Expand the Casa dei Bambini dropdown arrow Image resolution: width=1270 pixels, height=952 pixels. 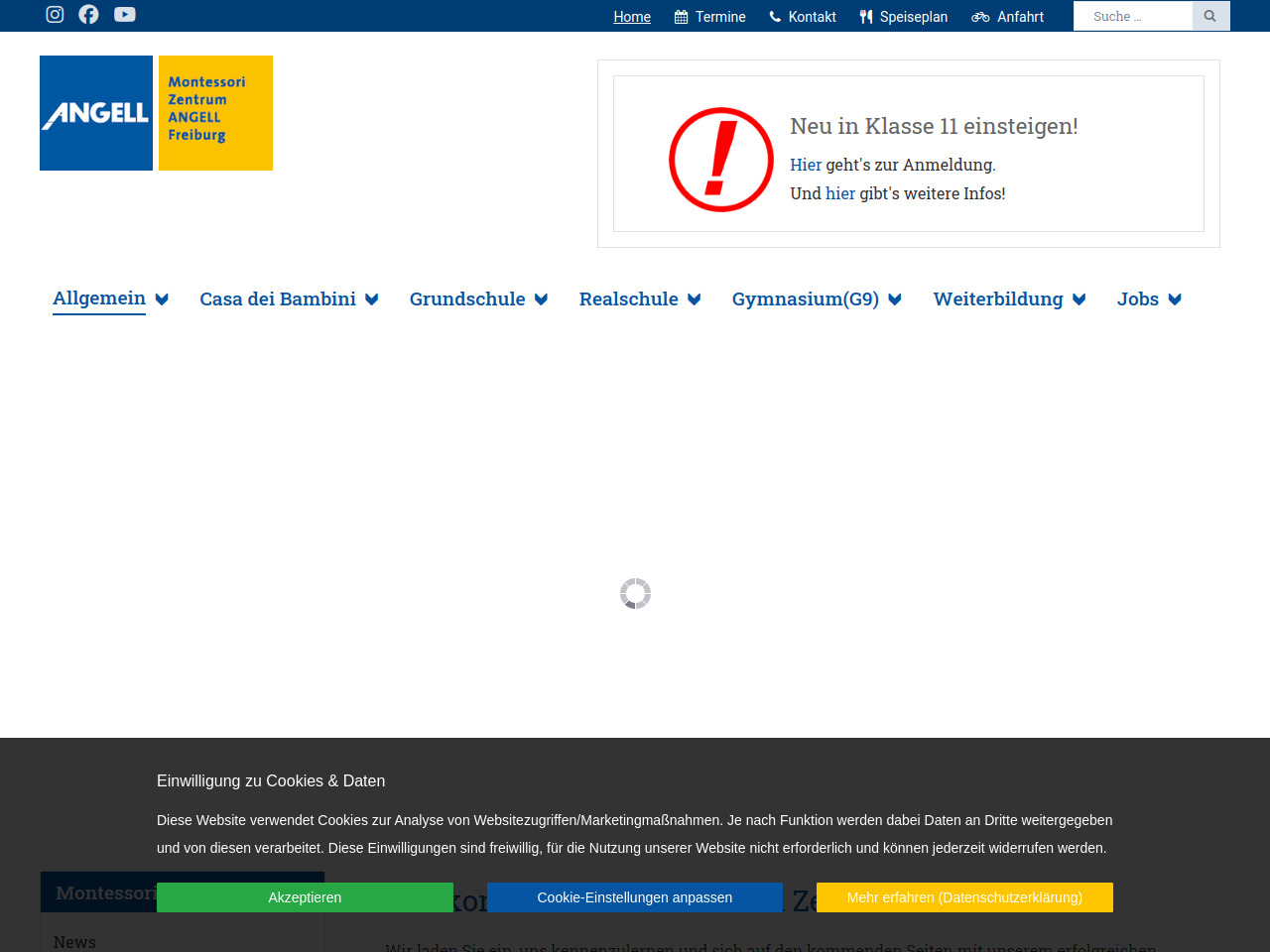pyautogui.click(x=372, y=299)
